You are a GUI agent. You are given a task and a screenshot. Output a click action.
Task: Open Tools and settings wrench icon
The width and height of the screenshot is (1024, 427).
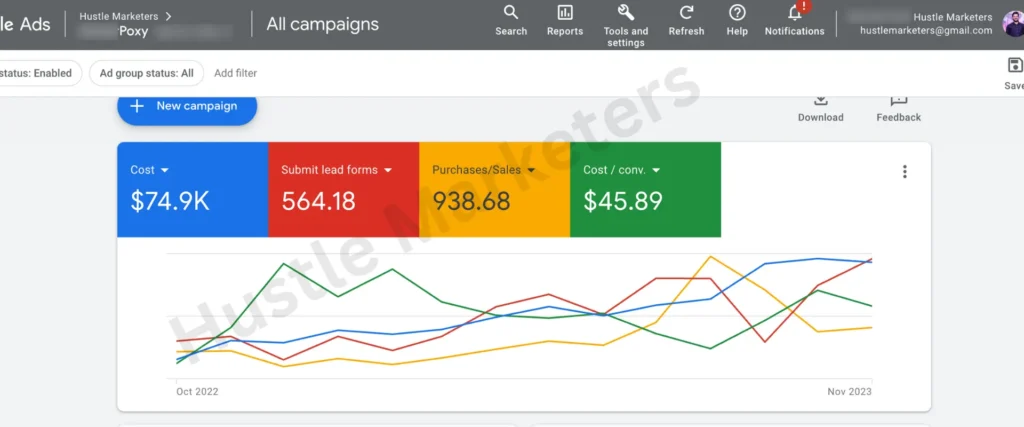(626, 13)
